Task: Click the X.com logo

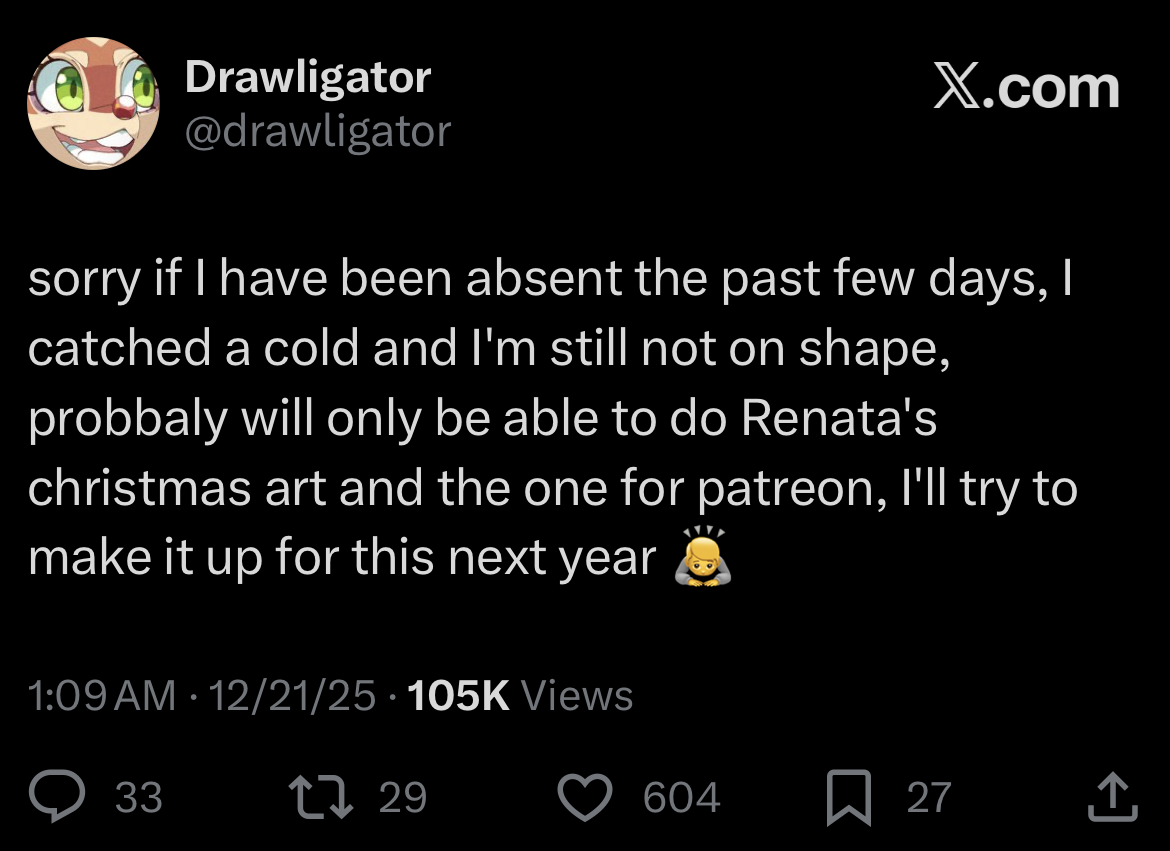Action: pyautogui.click(x=1026, y=88)
